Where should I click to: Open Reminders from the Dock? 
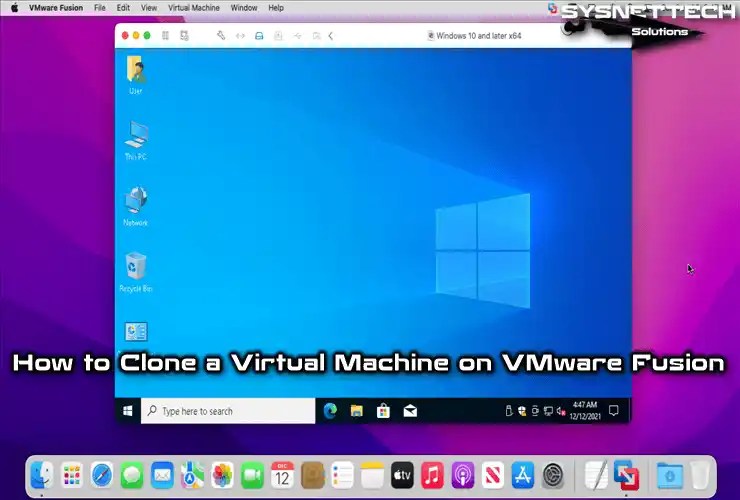[x=343, y=475]
